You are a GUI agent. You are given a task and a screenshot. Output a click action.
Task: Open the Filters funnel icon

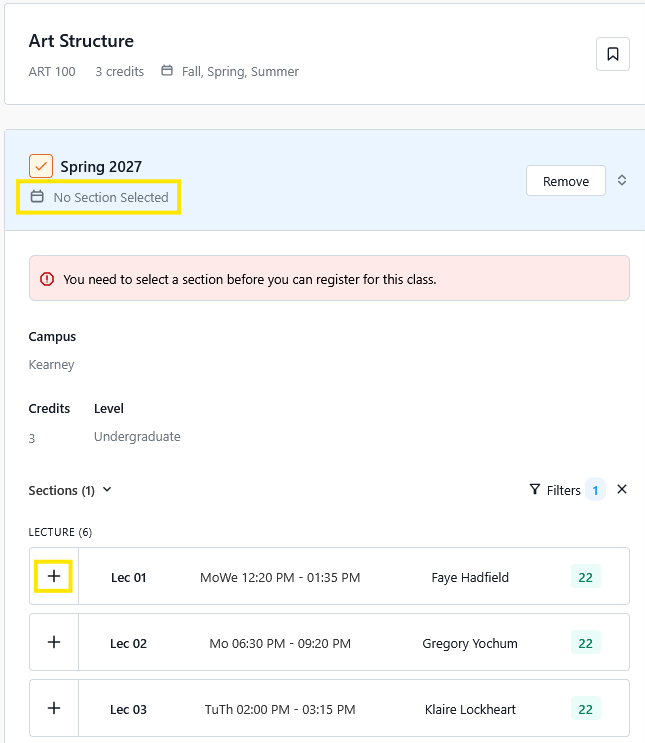click(x=535, y=489)
